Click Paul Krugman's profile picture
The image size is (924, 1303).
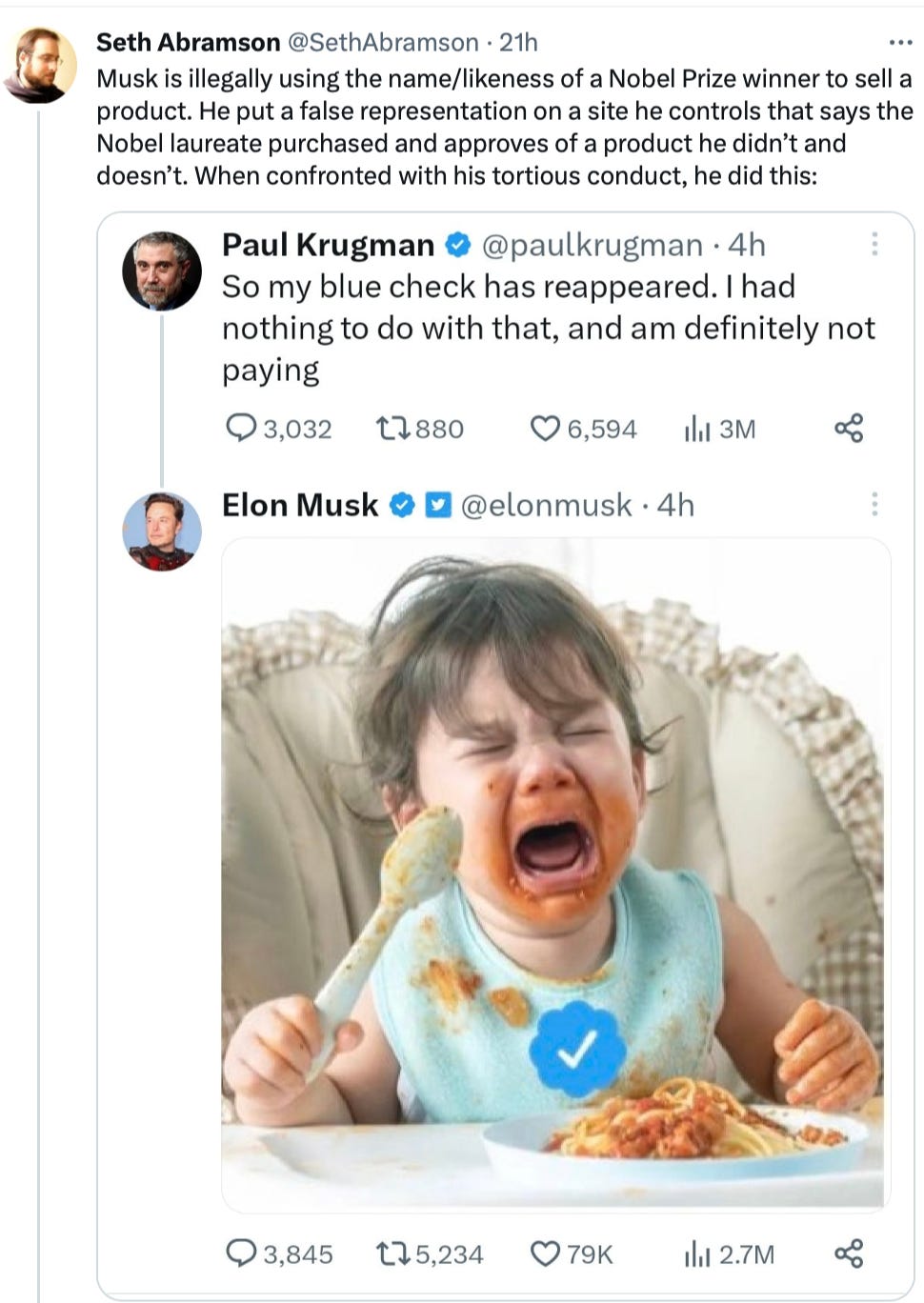point(162,271)
